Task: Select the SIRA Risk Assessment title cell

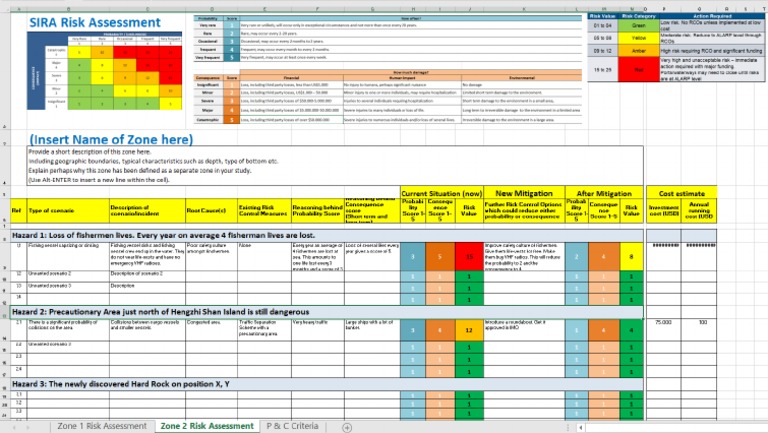Action: pyautogui.click(x=95, y=23)
